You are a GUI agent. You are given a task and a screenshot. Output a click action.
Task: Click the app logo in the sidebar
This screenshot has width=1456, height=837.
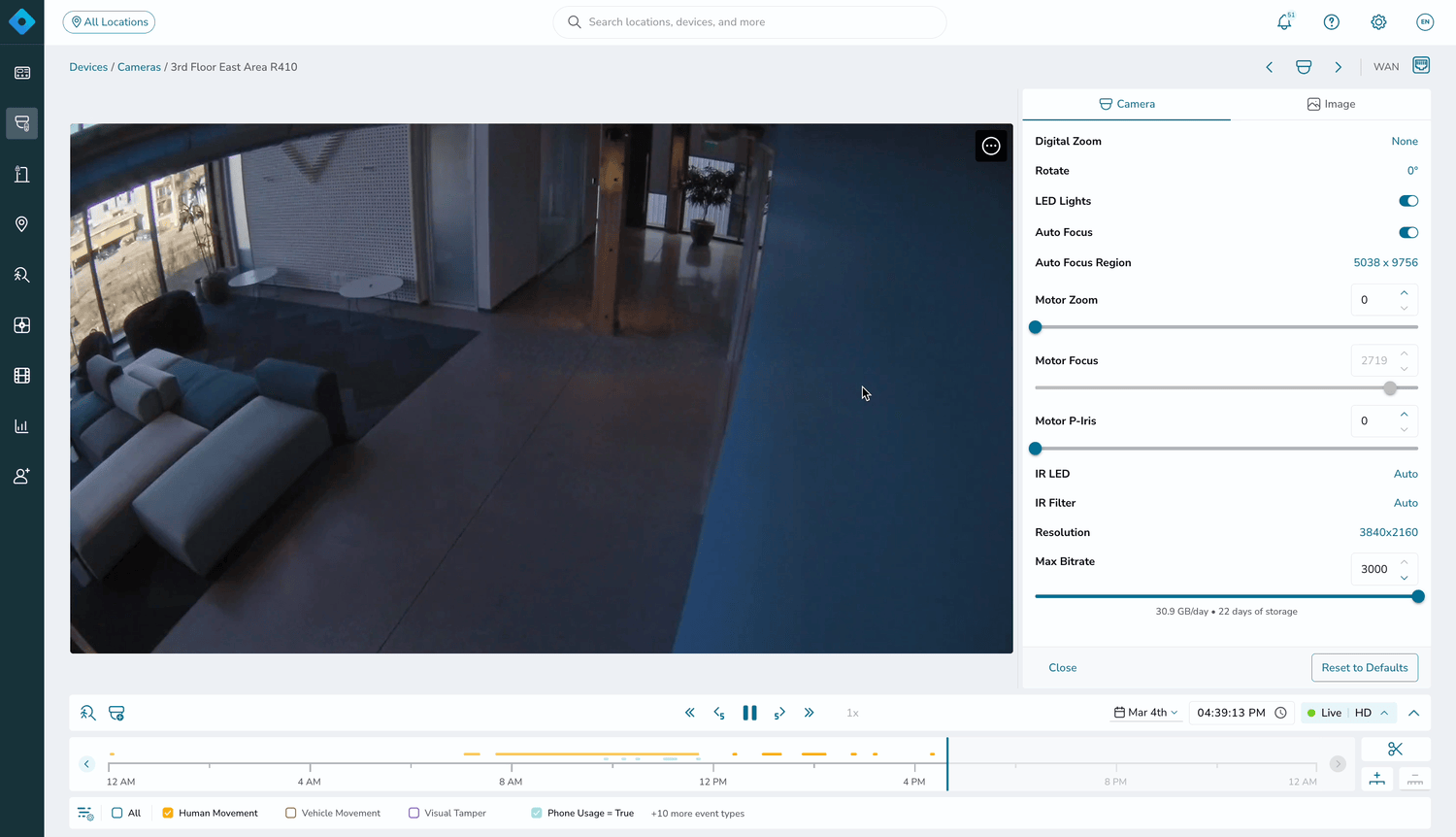point(21,21)
